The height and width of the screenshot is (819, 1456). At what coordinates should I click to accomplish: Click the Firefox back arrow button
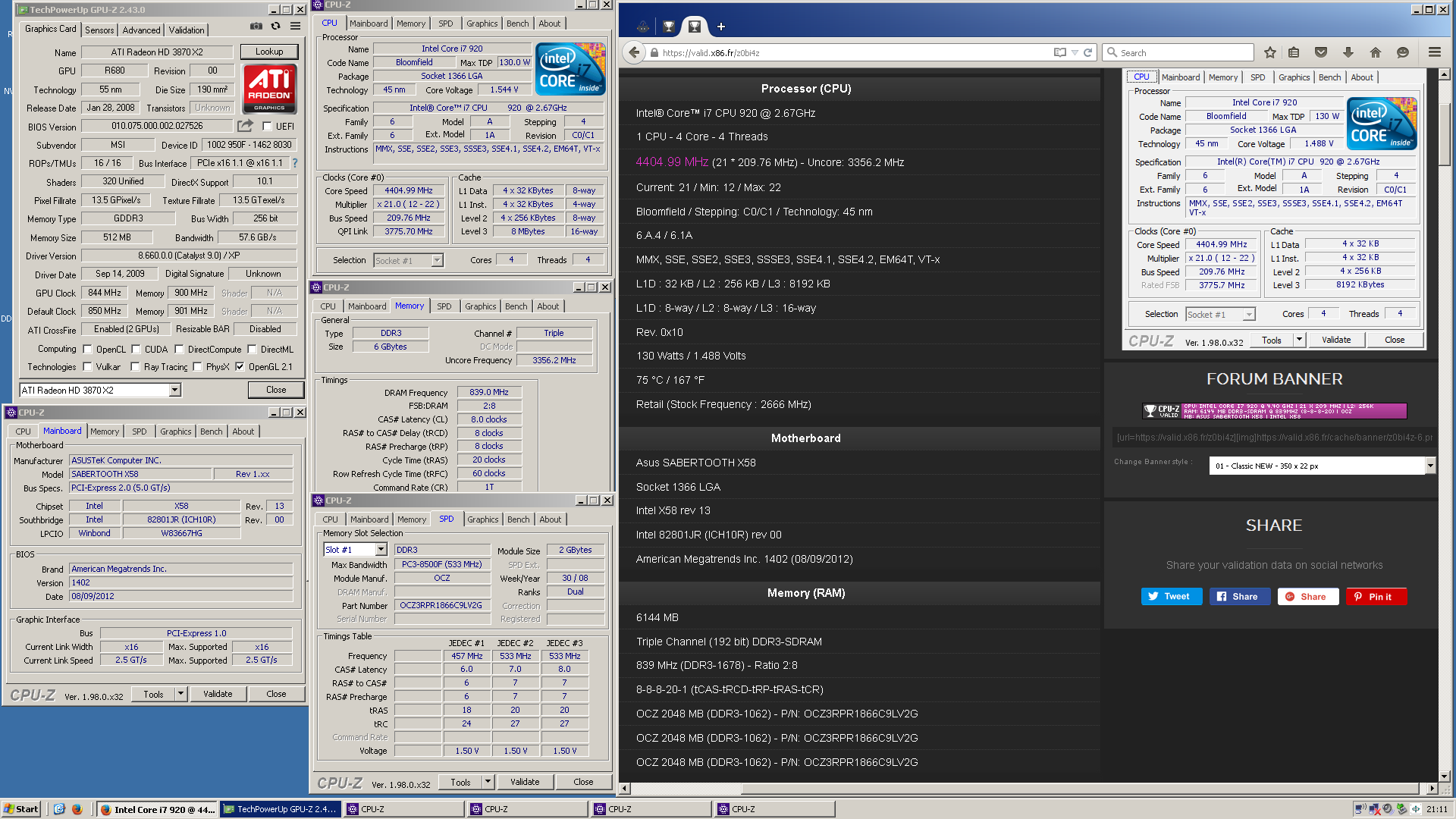click(634, 52)
